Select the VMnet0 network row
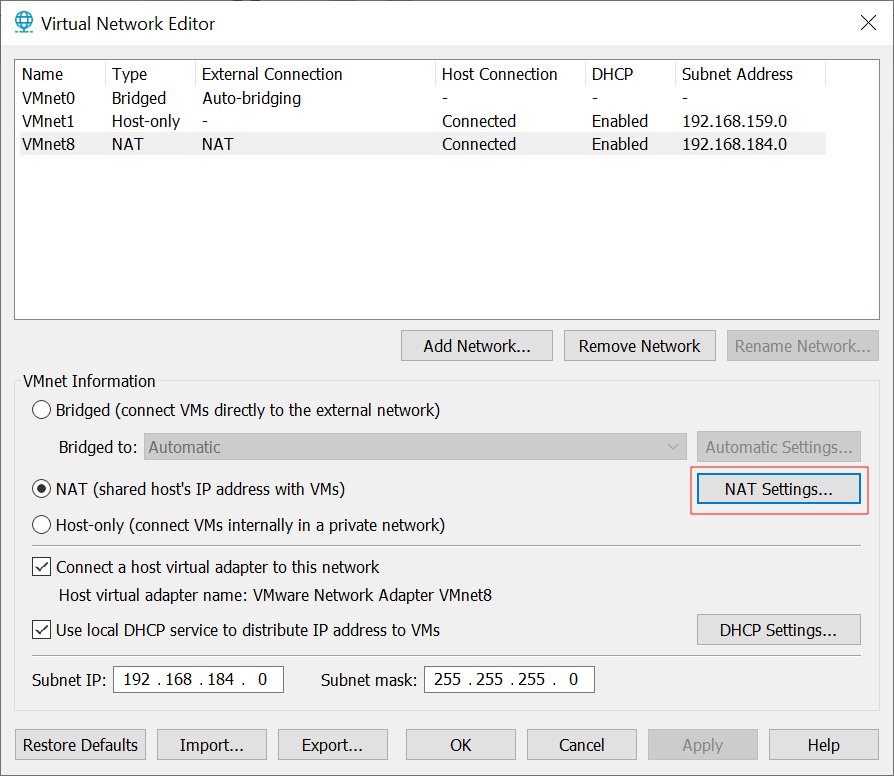 pos(422,98)
